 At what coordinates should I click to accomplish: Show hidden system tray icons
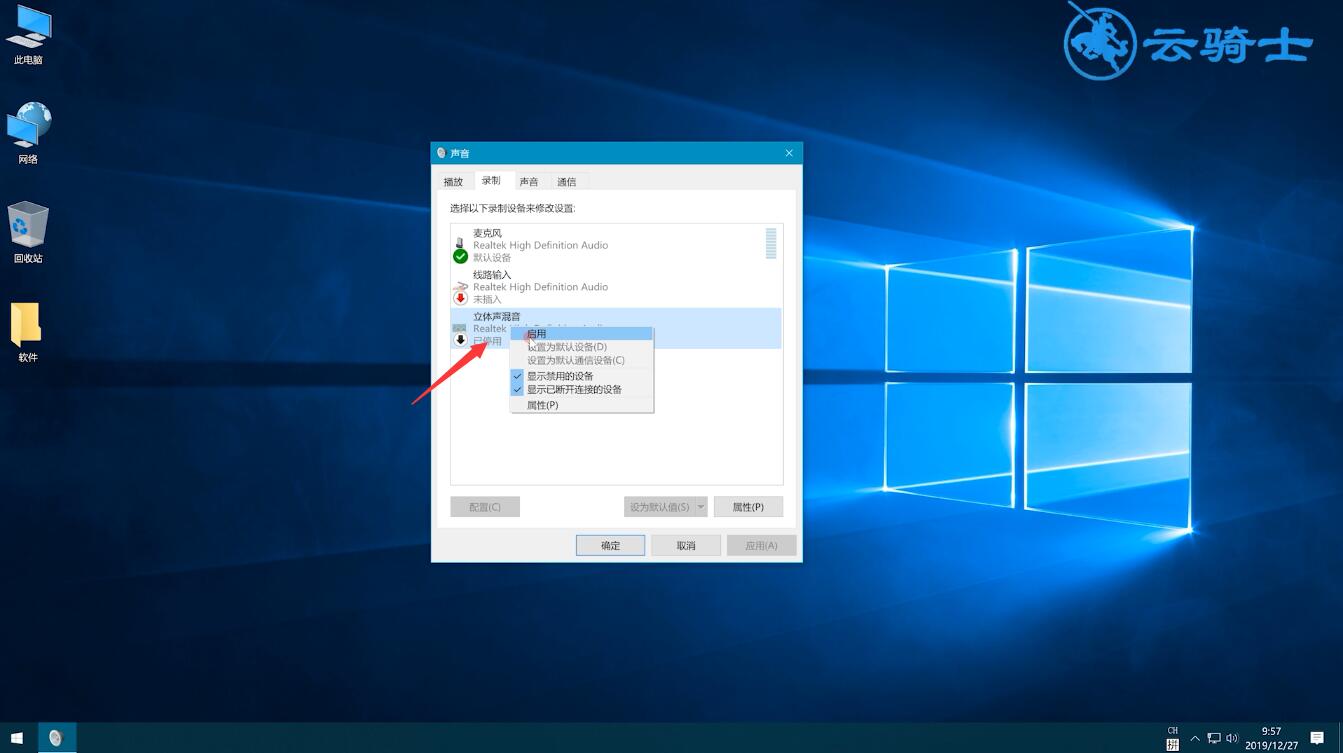(1195, 738)
